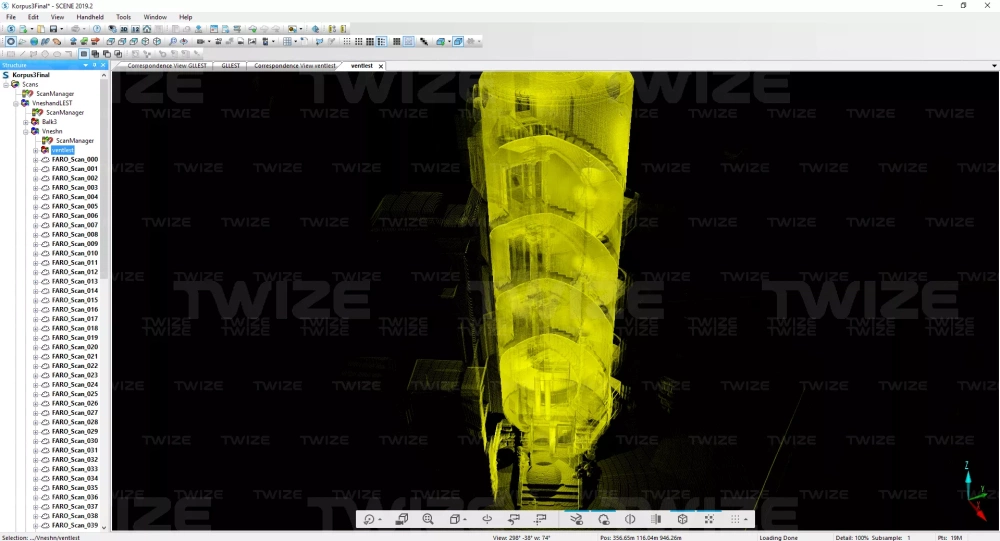The width and height of the screenshot is (1000, 541).
Task: Click the Save icon in top toolbar
Action: coord(54,29)
